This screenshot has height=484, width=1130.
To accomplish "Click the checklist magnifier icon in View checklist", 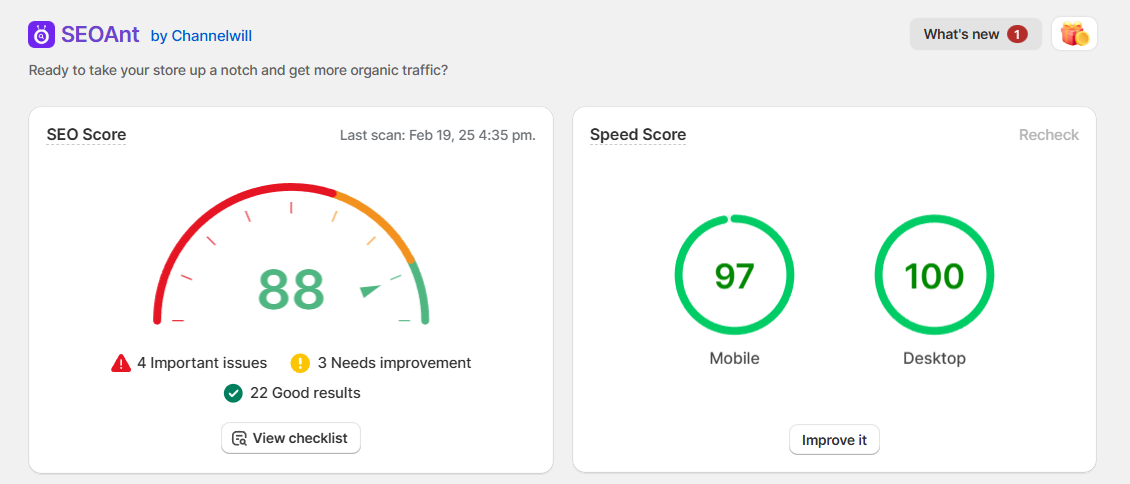I will 239,438.
